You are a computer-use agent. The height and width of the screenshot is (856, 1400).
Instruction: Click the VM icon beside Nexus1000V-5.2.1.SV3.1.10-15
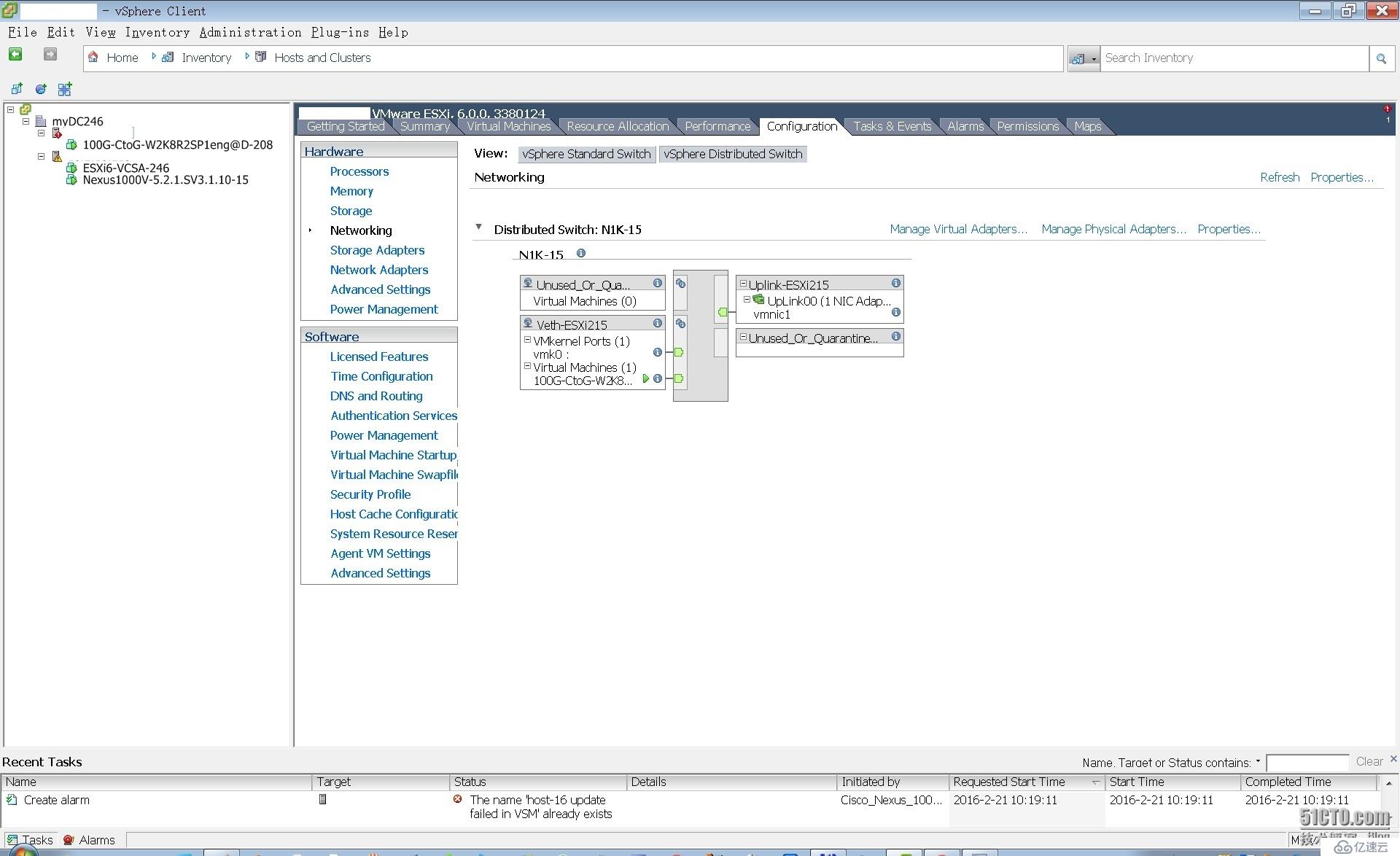click(x=71, y=179)
